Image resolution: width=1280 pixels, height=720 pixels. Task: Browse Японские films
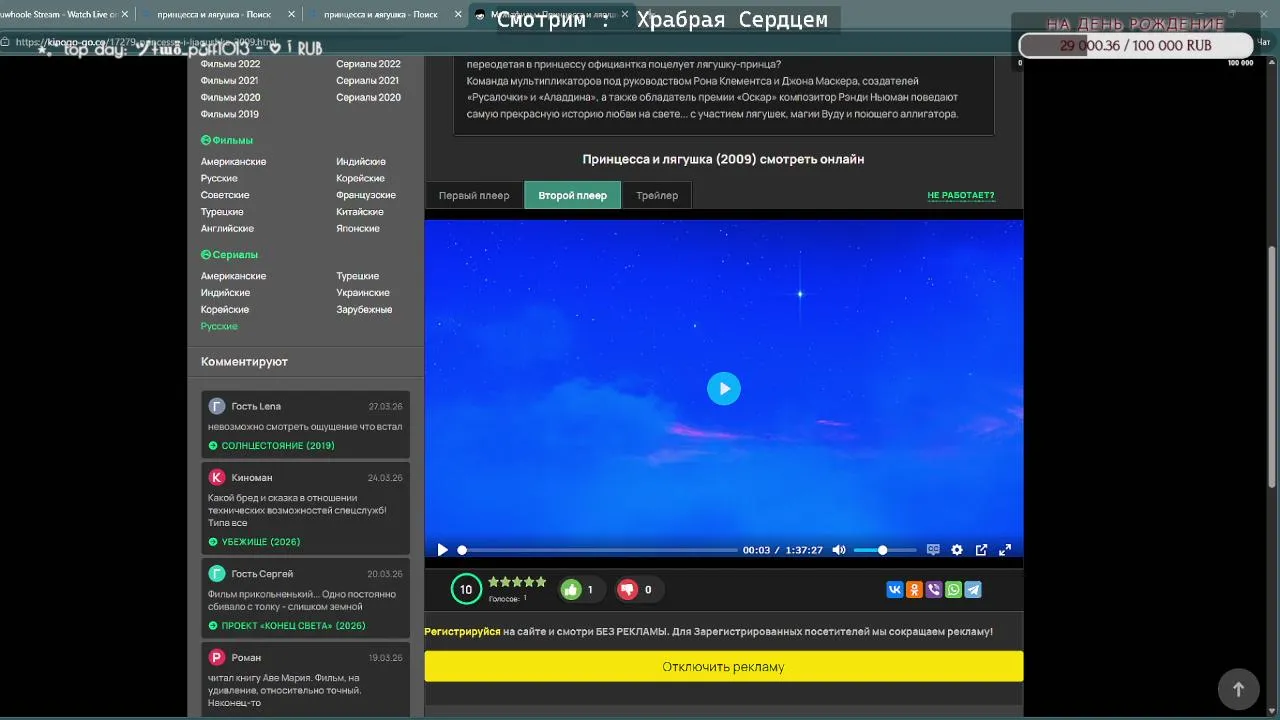click(358, 229)
